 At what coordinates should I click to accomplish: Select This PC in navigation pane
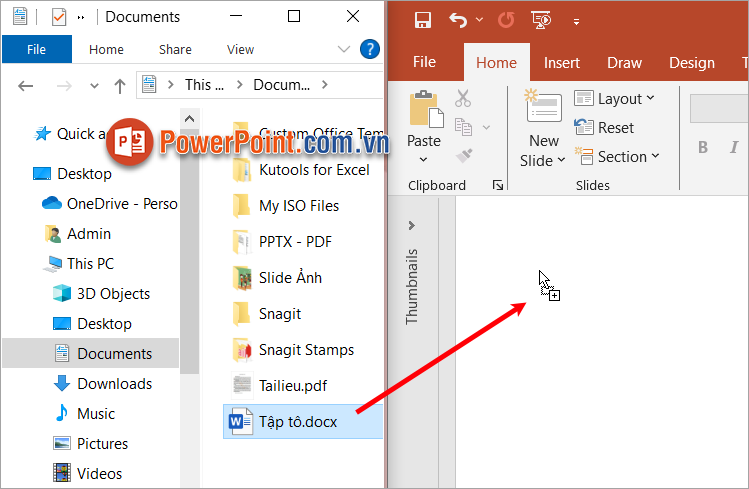[79, 264]
